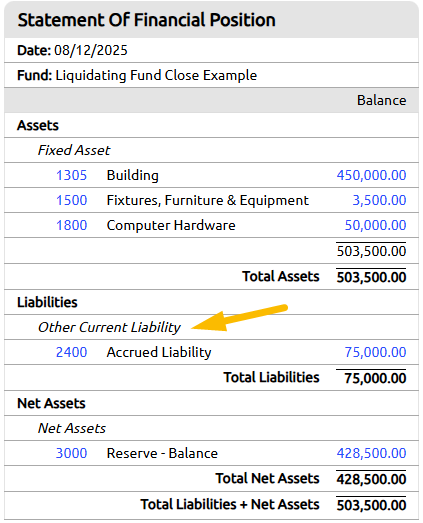The width and height of the screenshot is (423, 523).
Task: Click the 3,500.00 fixtures balance
Action: click(379, 200)
